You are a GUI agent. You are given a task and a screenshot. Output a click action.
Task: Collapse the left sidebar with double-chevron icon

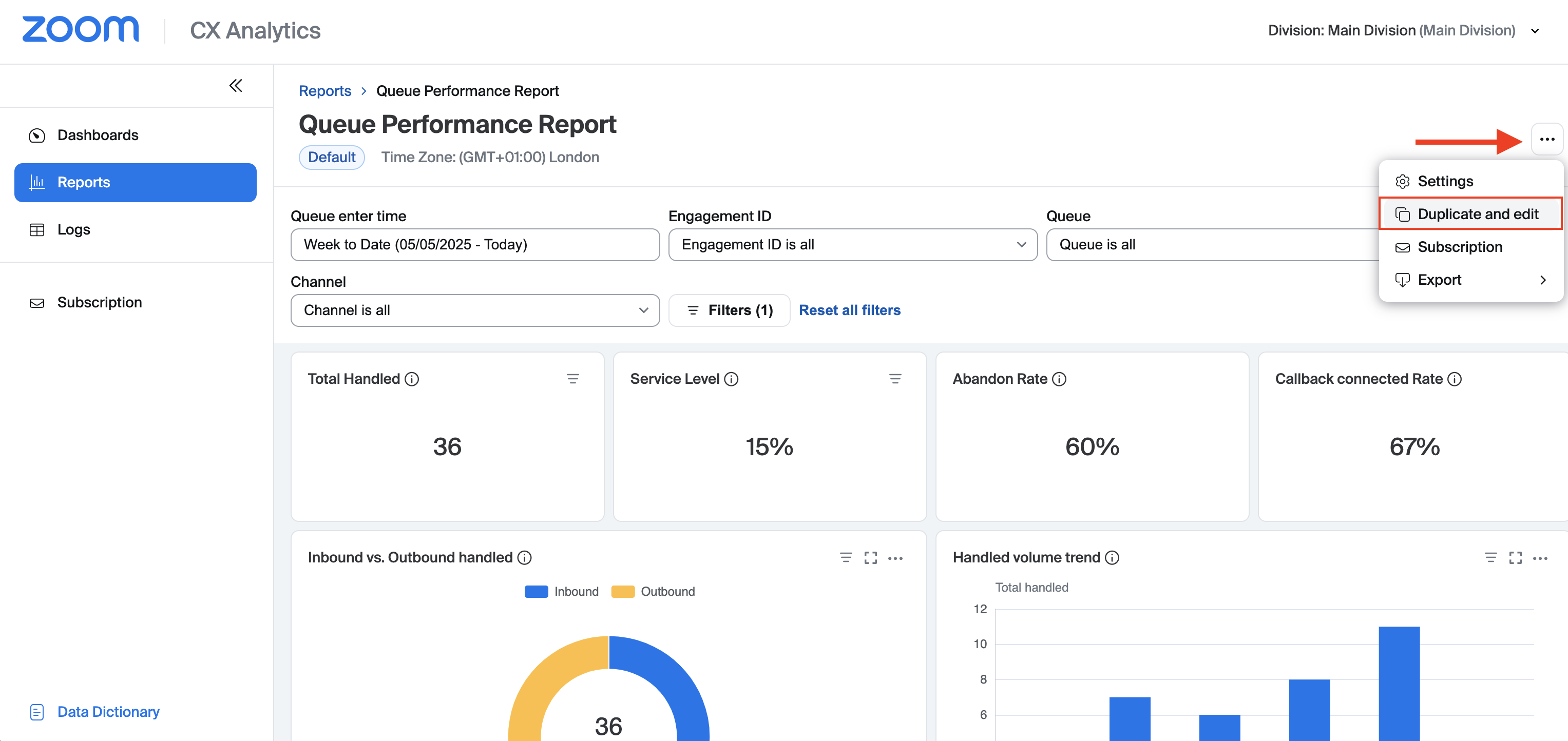pyautogui.click(x=236, y=85)
